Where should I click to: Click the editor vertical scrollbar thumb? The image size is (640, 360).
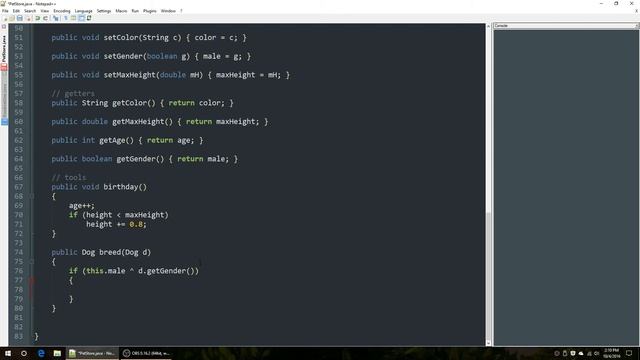[488, 276]
